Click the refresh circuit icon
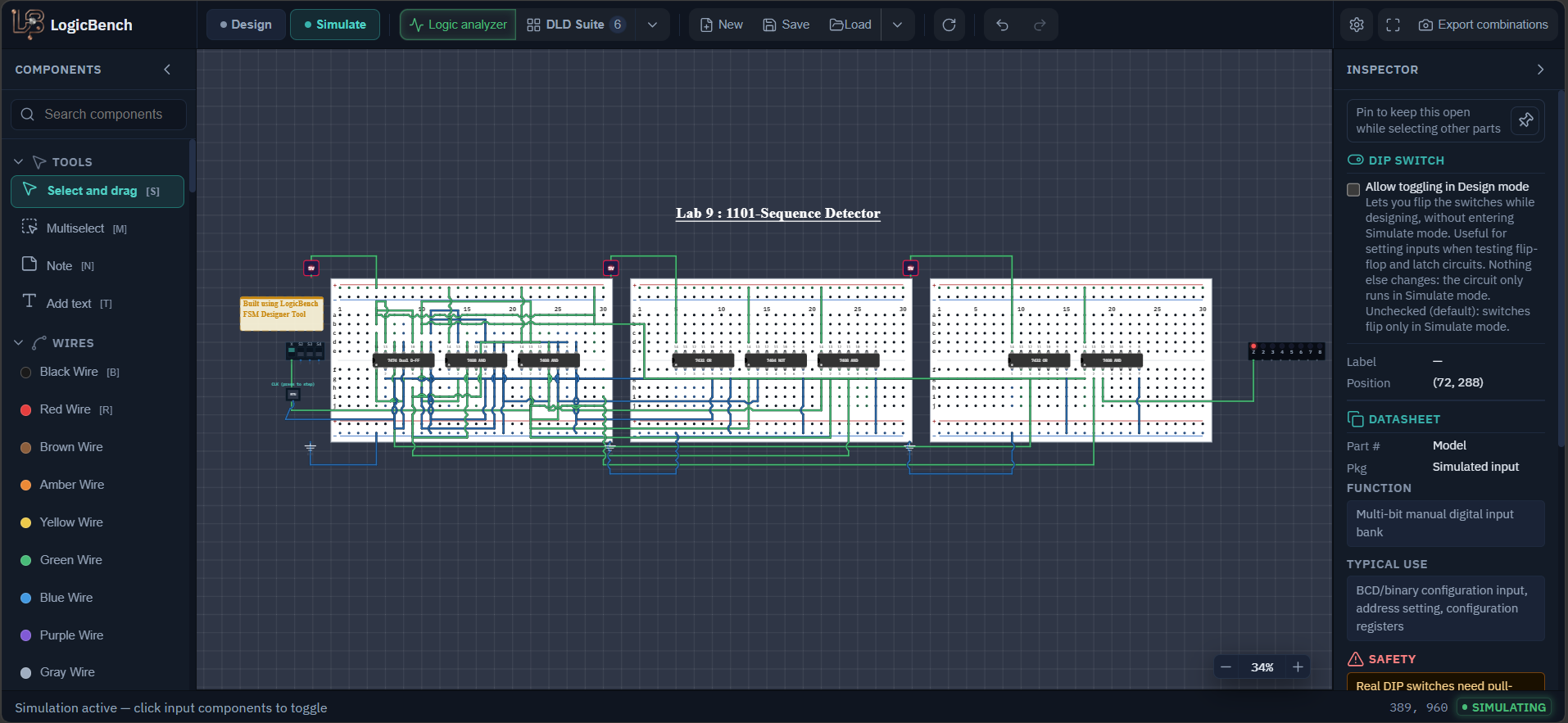The width and height of the screenshot is (1568, 723). click(x=949, y=25)
